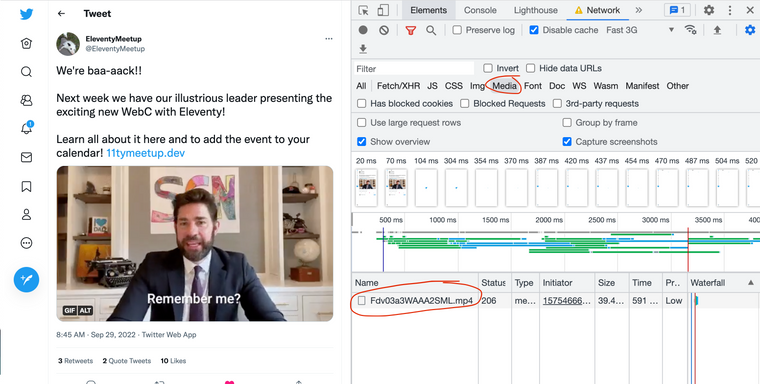760x384 pixels.
Task: Sort by the Waterfall column arrow
Action: click(751, 283)
